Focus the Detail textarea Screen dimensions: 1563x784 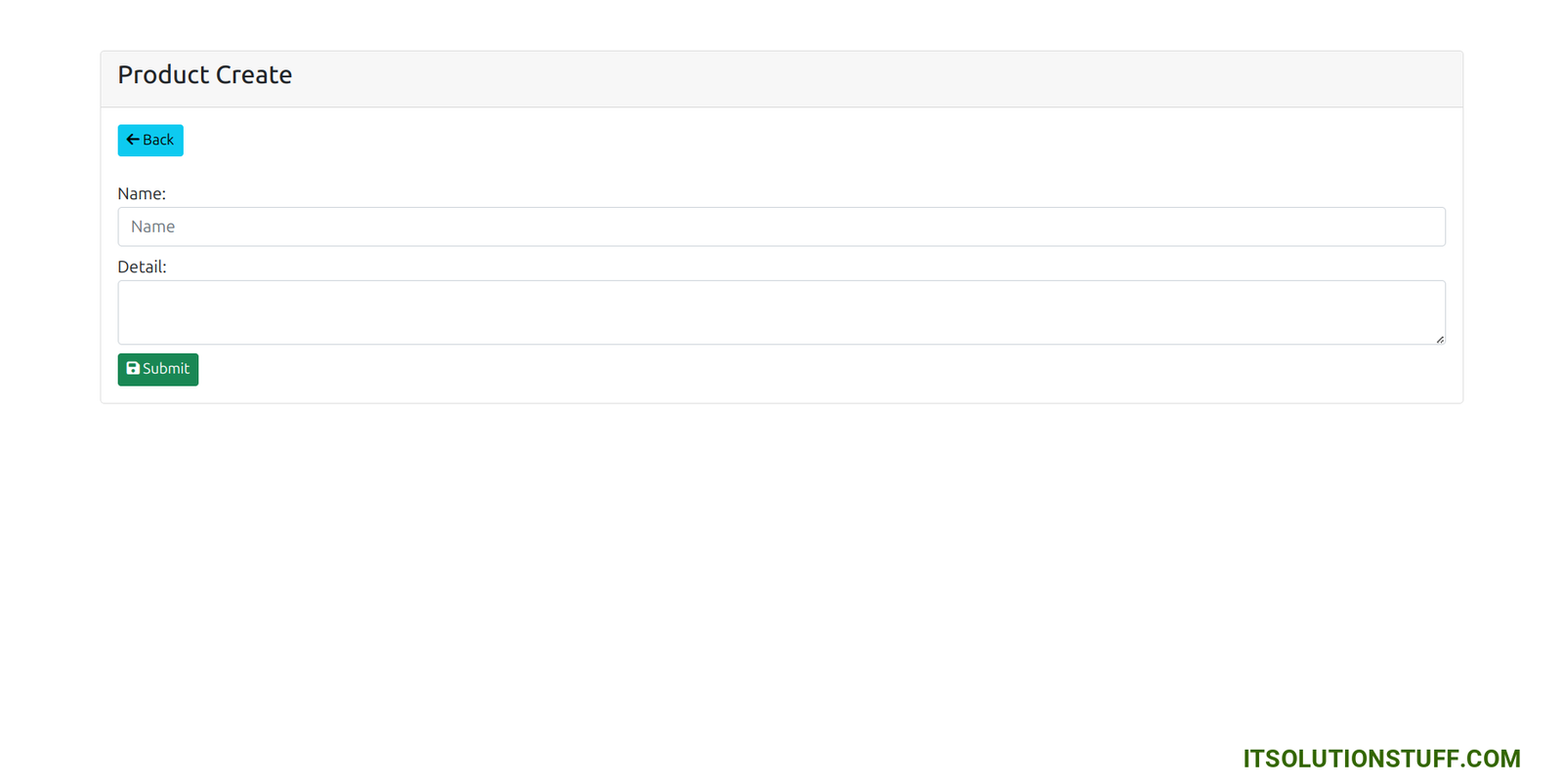point(781,312)
